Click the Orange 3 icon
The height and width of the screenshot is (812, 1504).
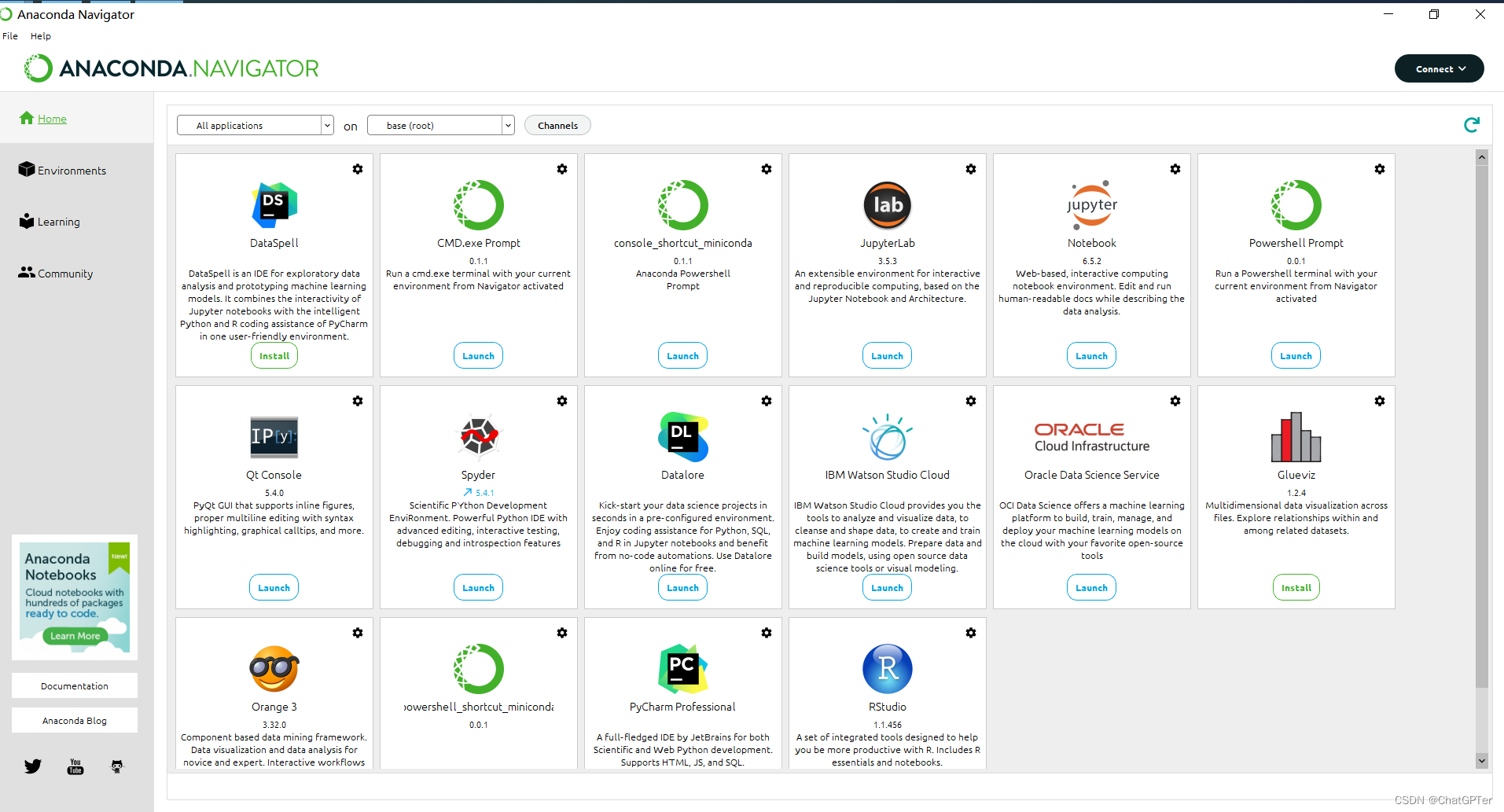(x=274, y=669)
